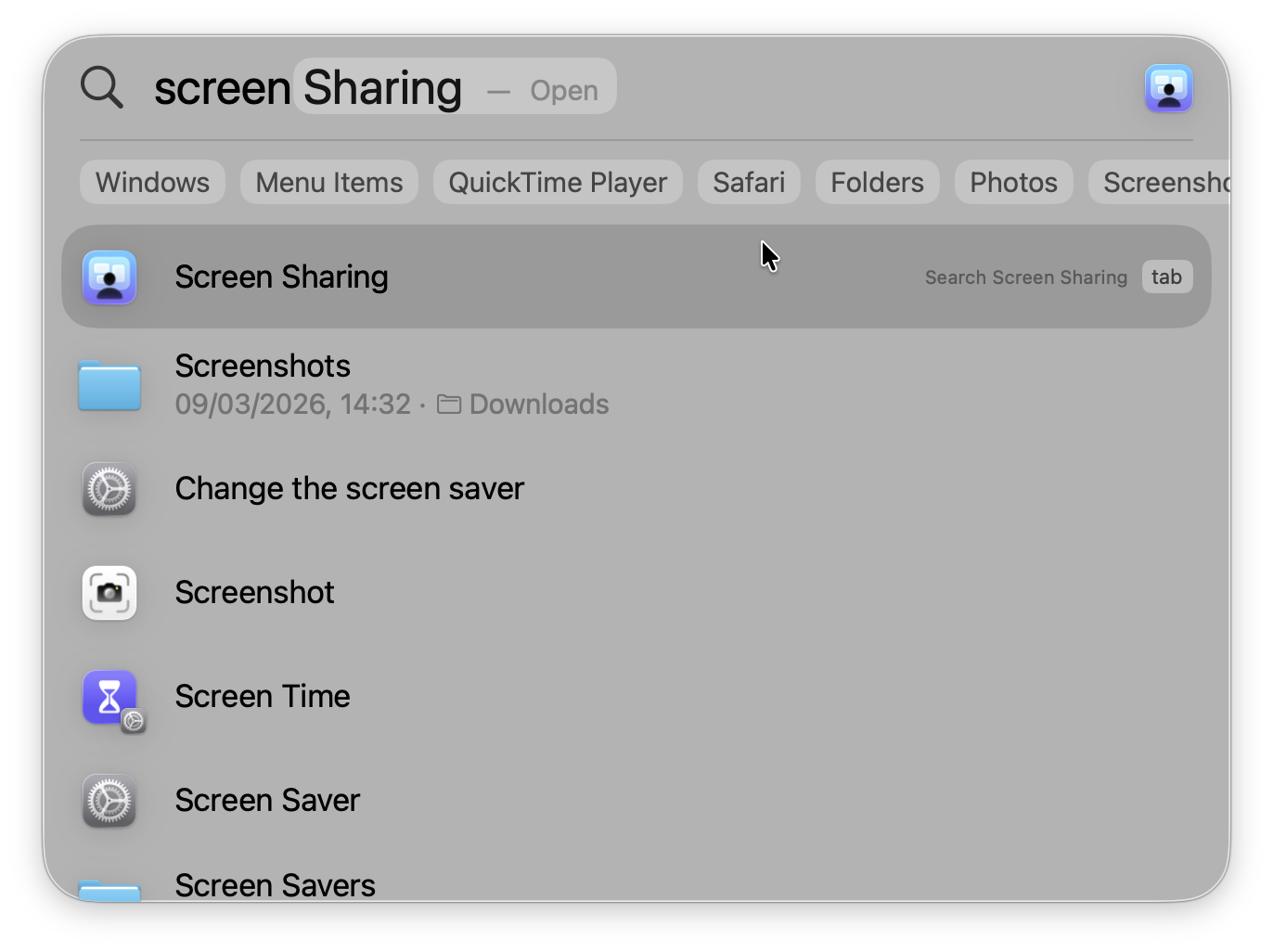Image resolution: width=1273 pixels, height=952 pixels.
Task: Filter results by Windows
Action: coord(153,182)
